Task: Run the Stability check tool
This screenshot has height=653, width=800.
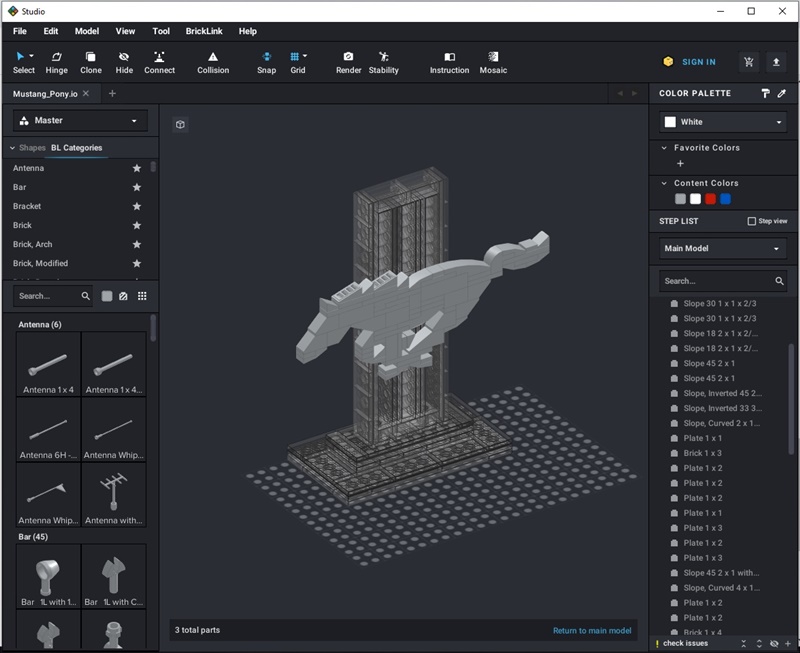Action: tap(384, 63)
